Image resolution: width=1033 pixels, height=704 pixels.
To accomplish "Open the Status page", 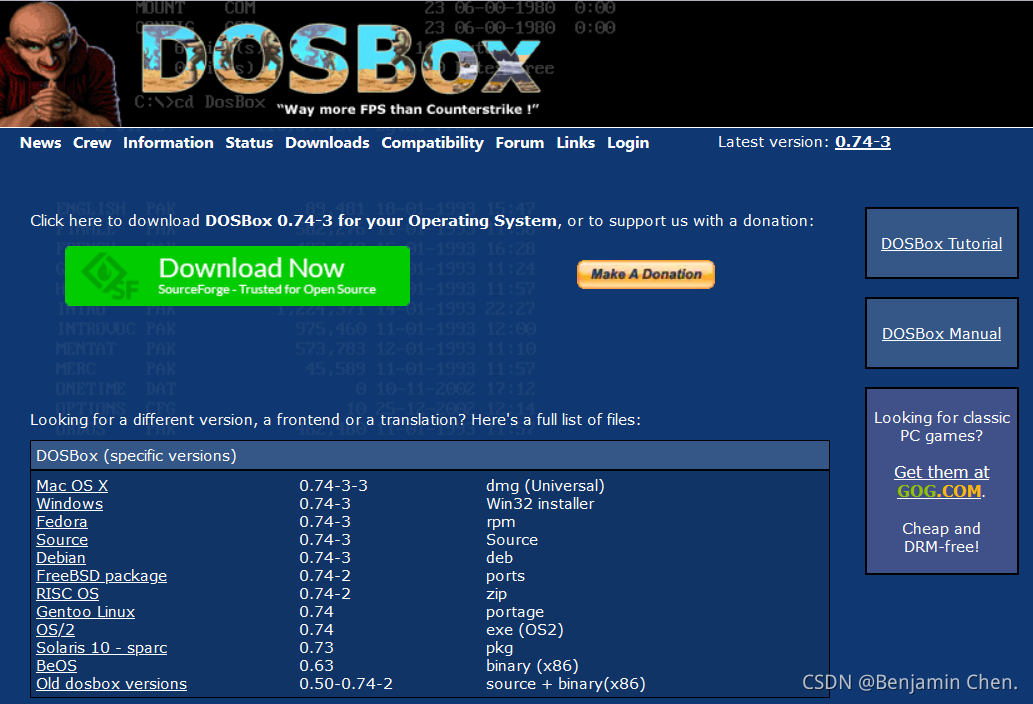I will tap(249, 143).
